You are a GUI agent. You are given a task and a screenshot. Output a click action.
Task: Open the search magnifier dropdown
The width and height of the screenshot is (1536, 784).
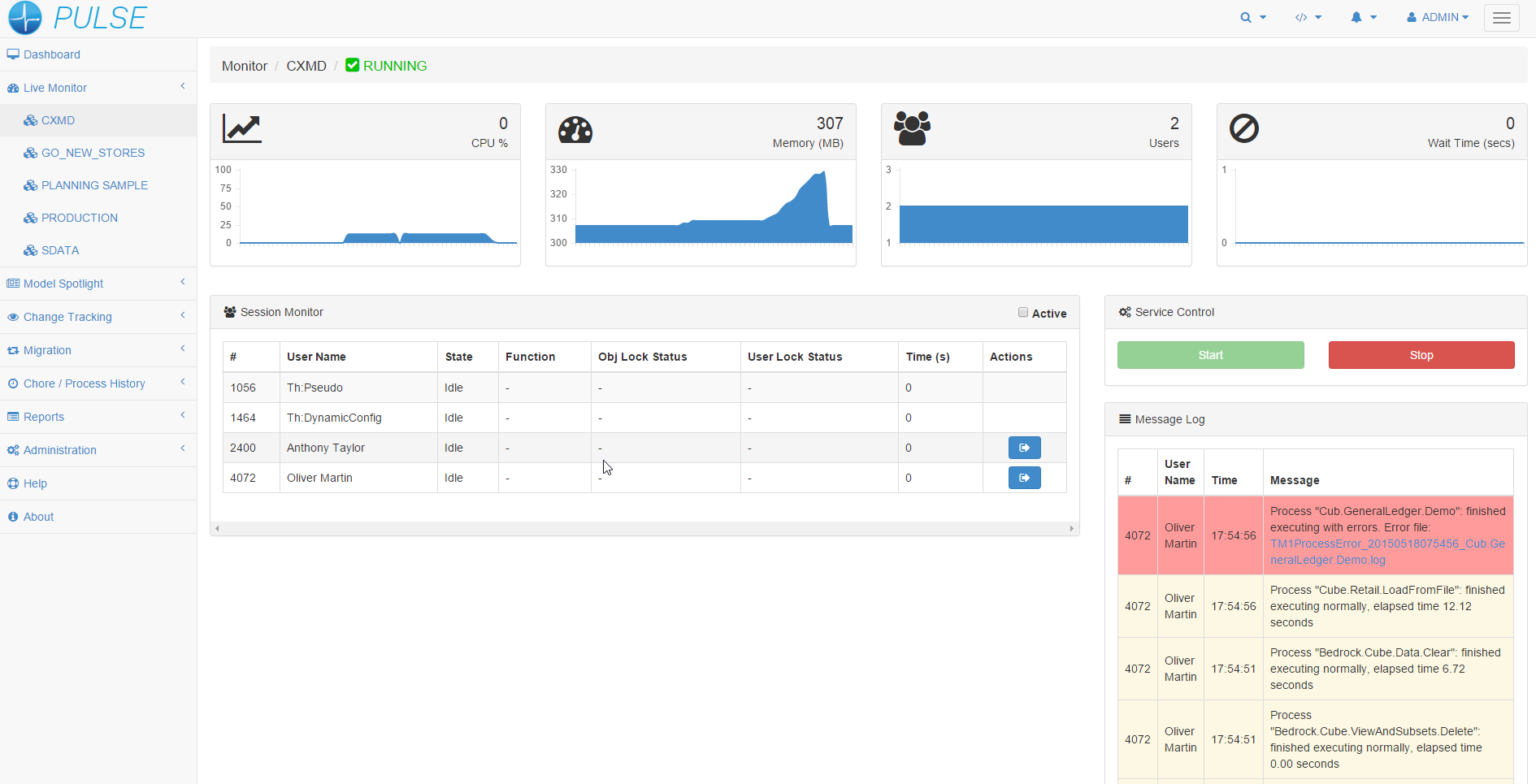pos(1253,17)
